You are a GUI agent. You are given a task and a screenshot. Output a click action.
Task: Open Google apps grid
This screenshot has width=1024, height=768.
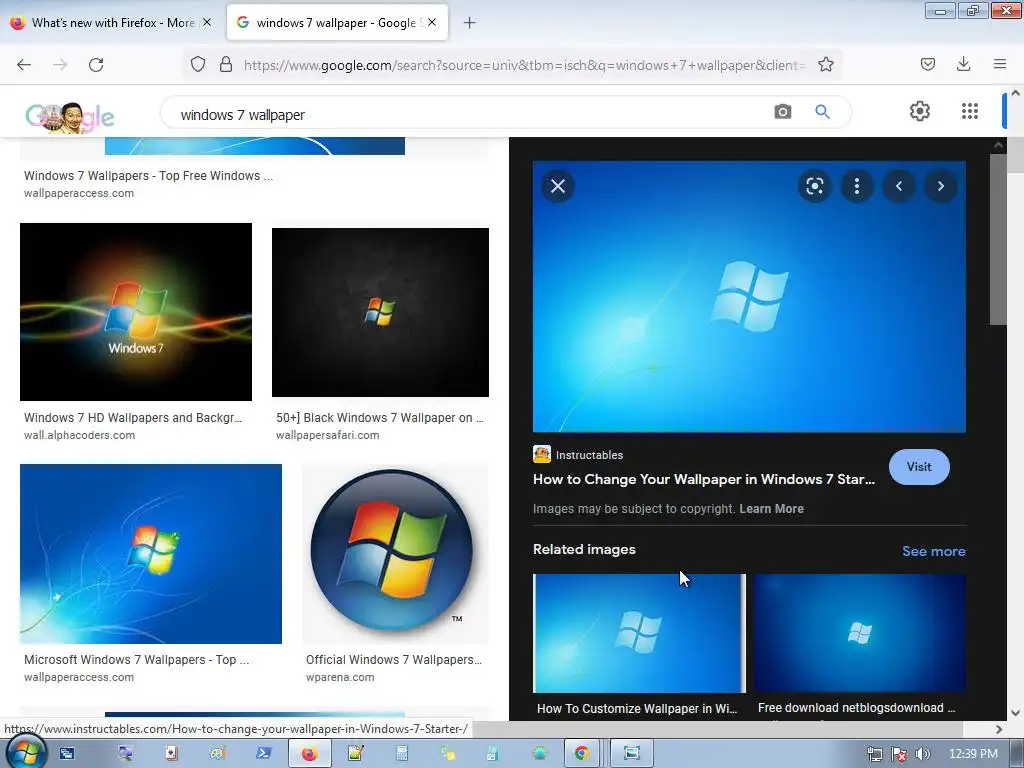970,111
